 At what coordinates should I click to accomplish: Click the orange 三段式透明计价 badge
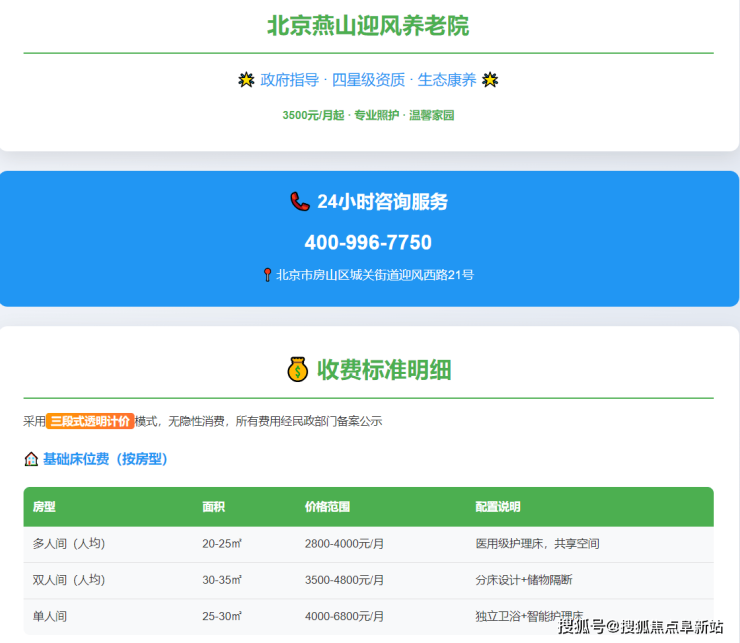[x=90, y=421]
